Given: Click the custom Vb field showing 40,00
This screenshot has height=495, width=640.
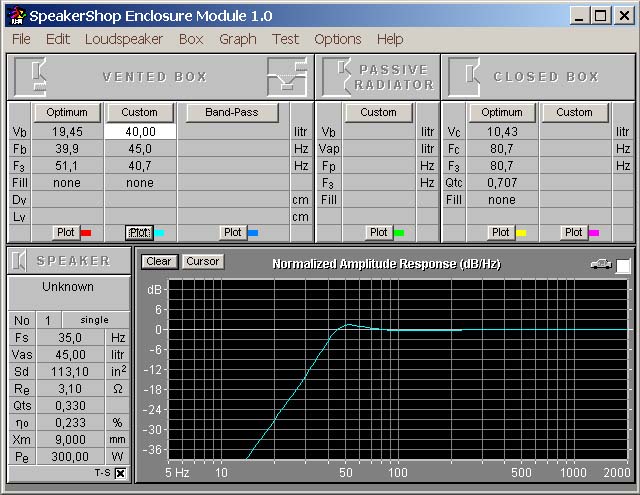Looking at the screenshot, I should coord(140,132).
